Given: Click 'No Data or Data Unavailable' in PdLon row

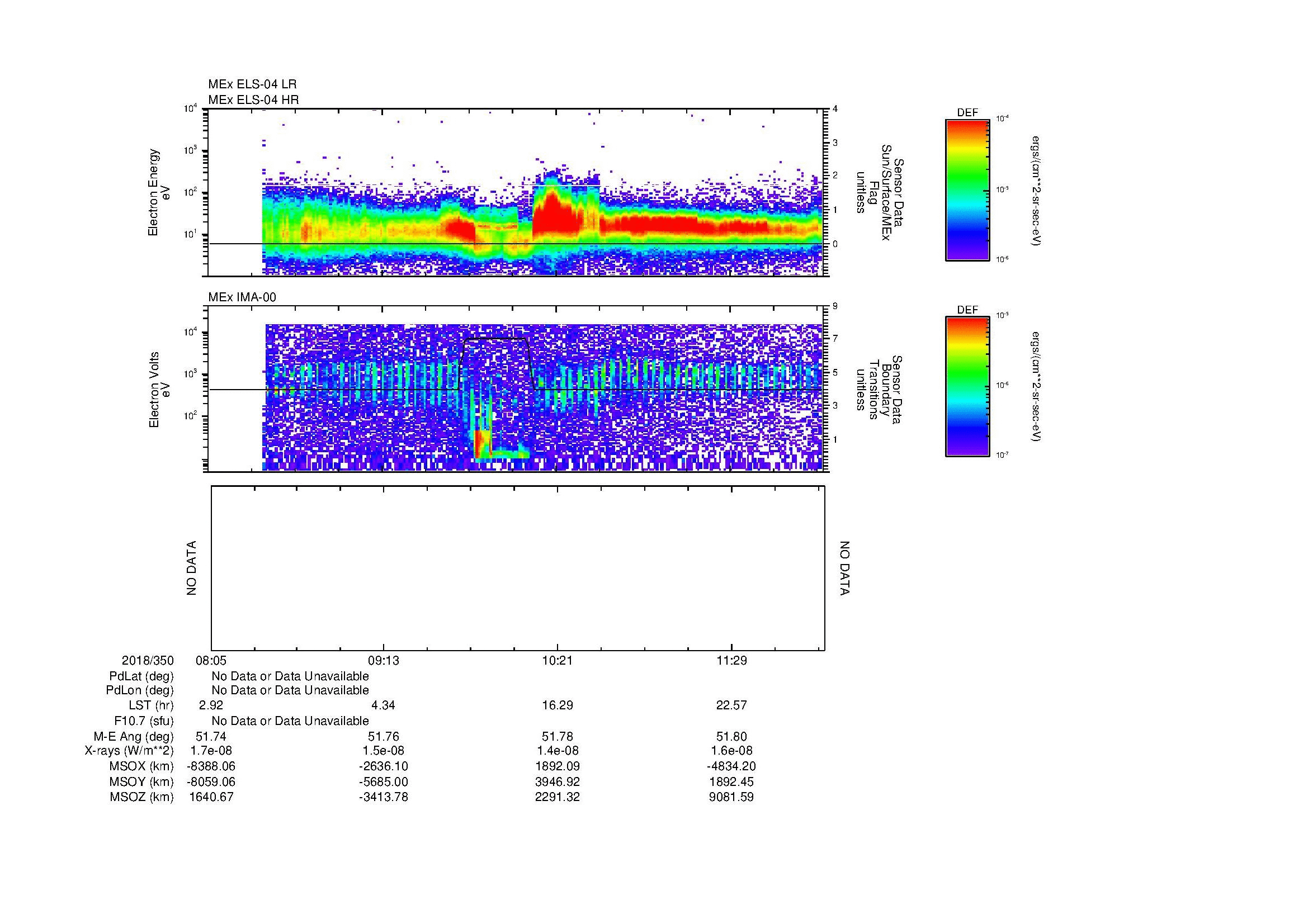Looking at the screenshot, I should 290,690.
